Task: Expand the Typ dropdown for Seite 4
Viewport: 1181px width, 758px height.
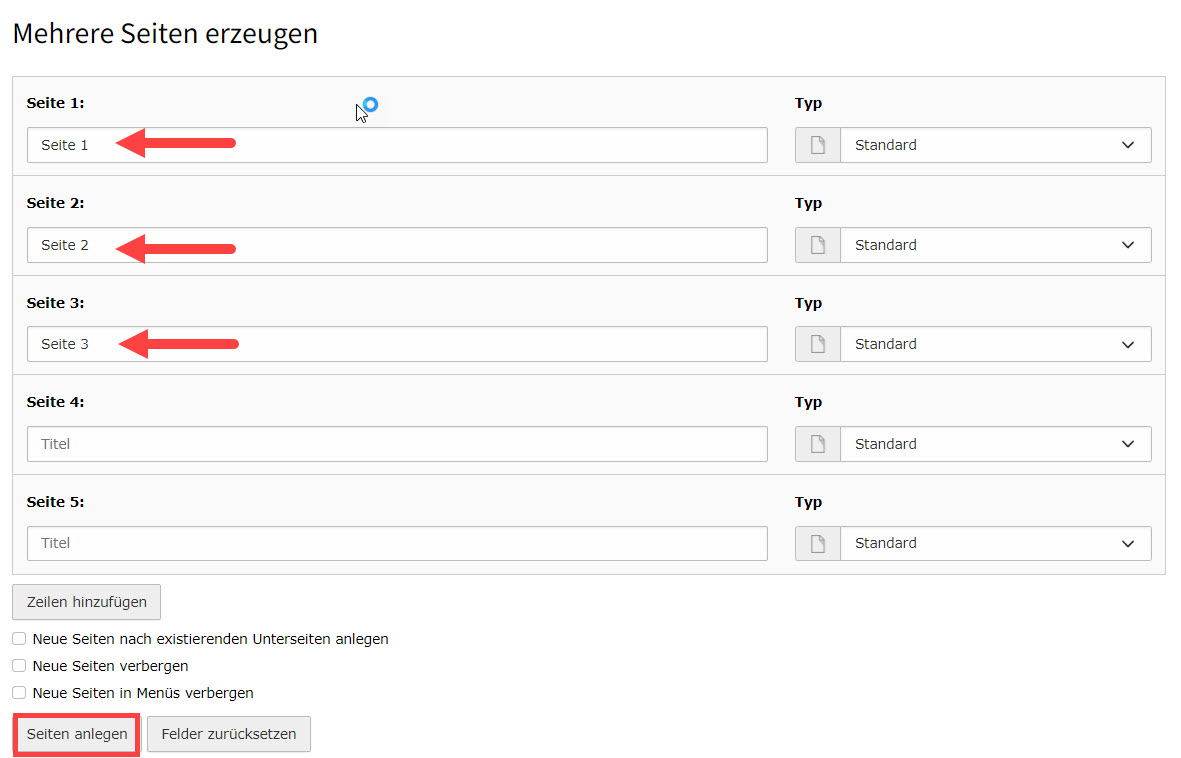Action: (995, 444)
